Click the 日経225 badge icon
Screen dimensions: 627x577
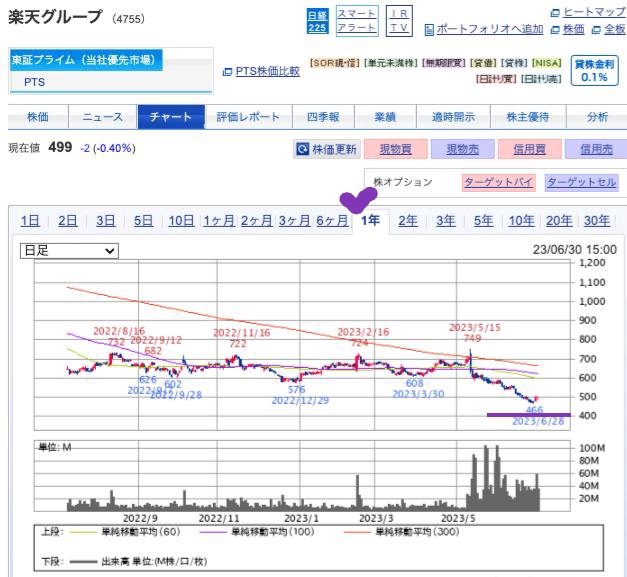click(317, 21)
